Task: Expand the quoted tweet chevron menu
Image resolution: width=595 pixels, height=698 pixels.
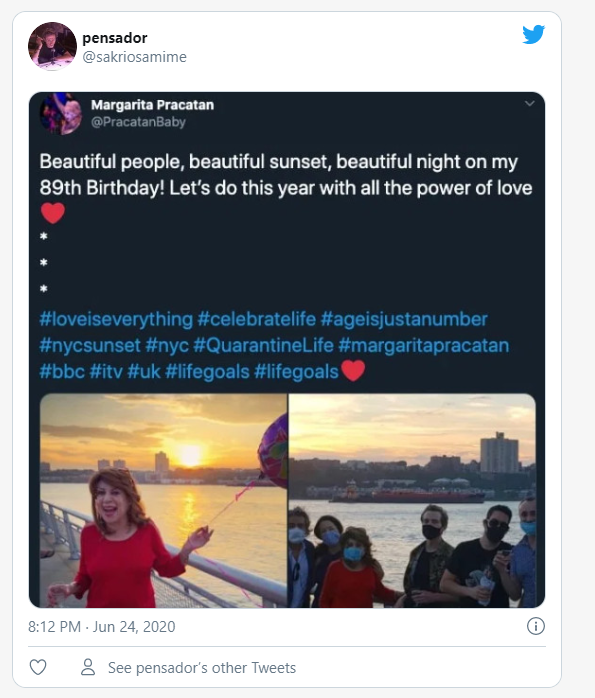Action: click(530, 104)
